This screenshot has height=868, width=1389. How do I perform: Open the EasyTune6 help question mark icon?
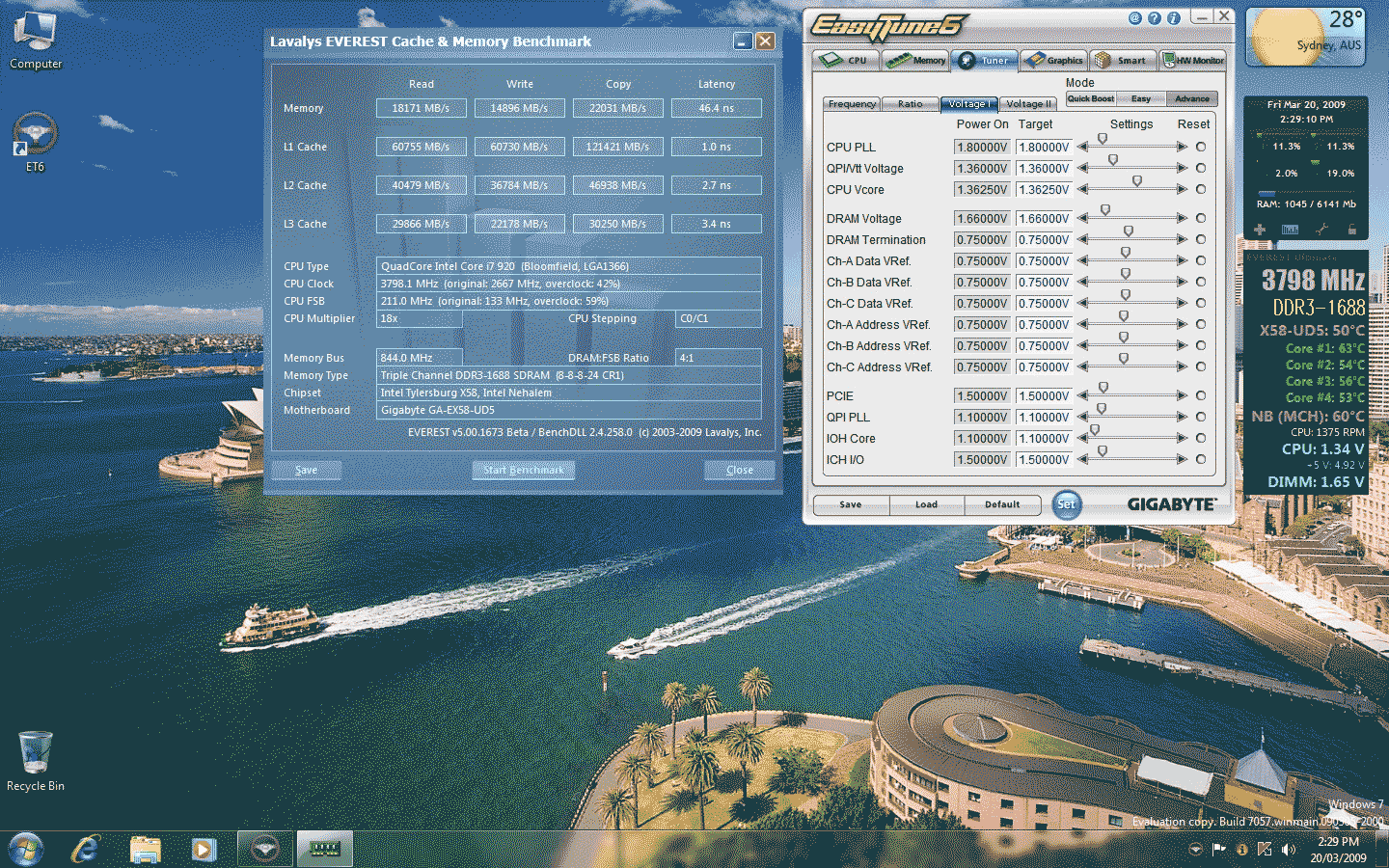[x=1155, y=18]
